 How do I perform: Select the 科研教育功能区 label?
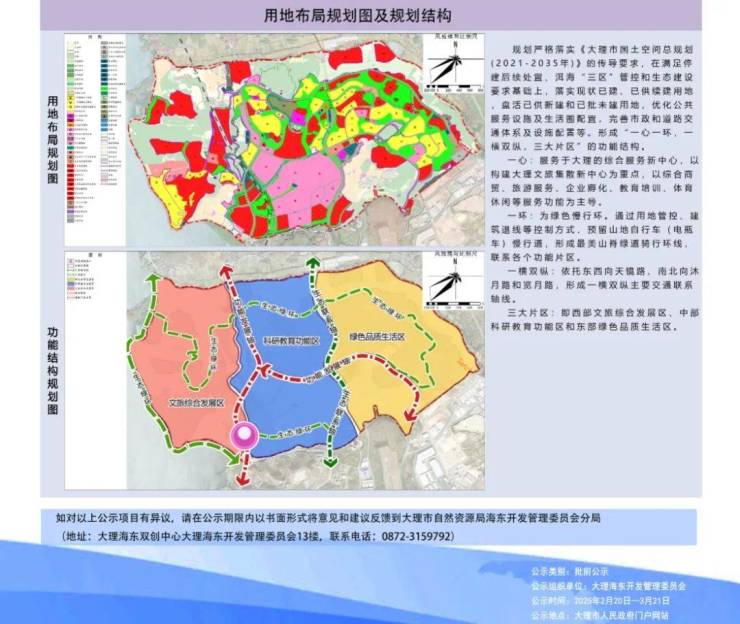(x=292, y=341)
